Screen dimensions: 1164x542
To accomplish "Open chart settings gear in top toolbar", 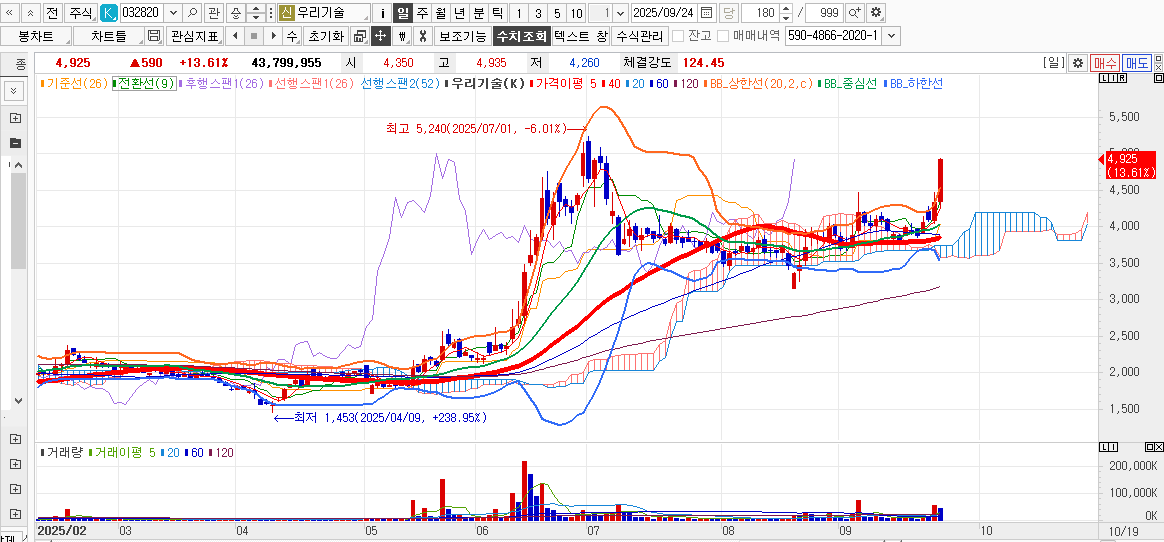I will [x=876, y=13].
